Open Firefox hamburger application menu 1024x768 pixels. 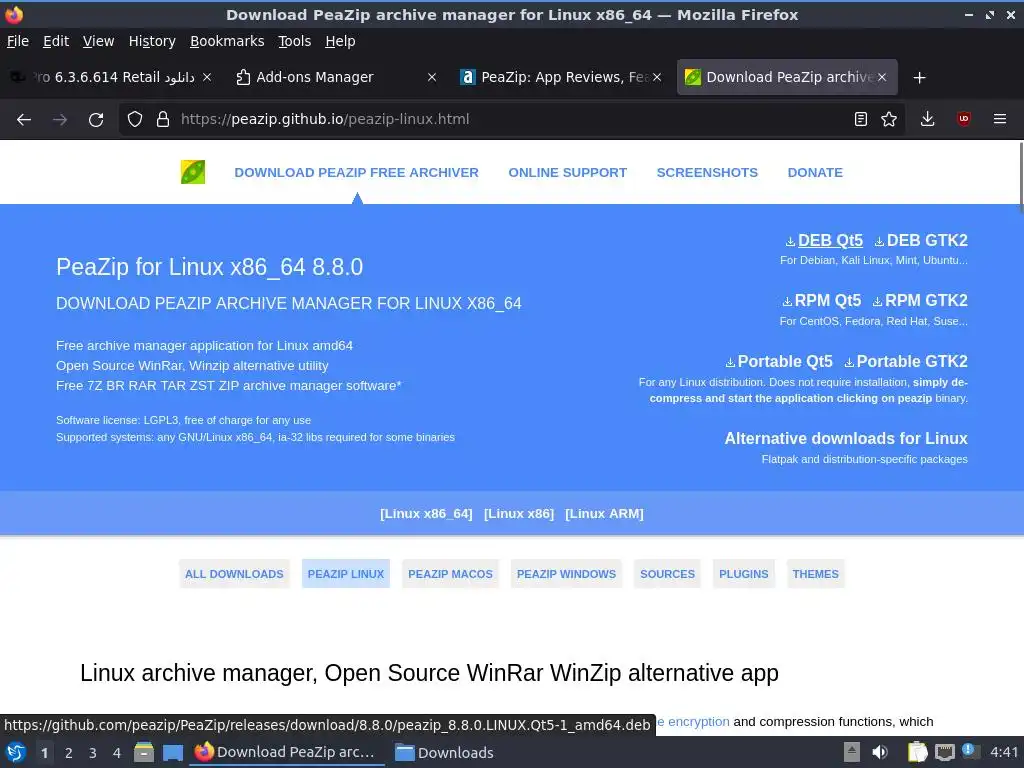point(1000,119)
